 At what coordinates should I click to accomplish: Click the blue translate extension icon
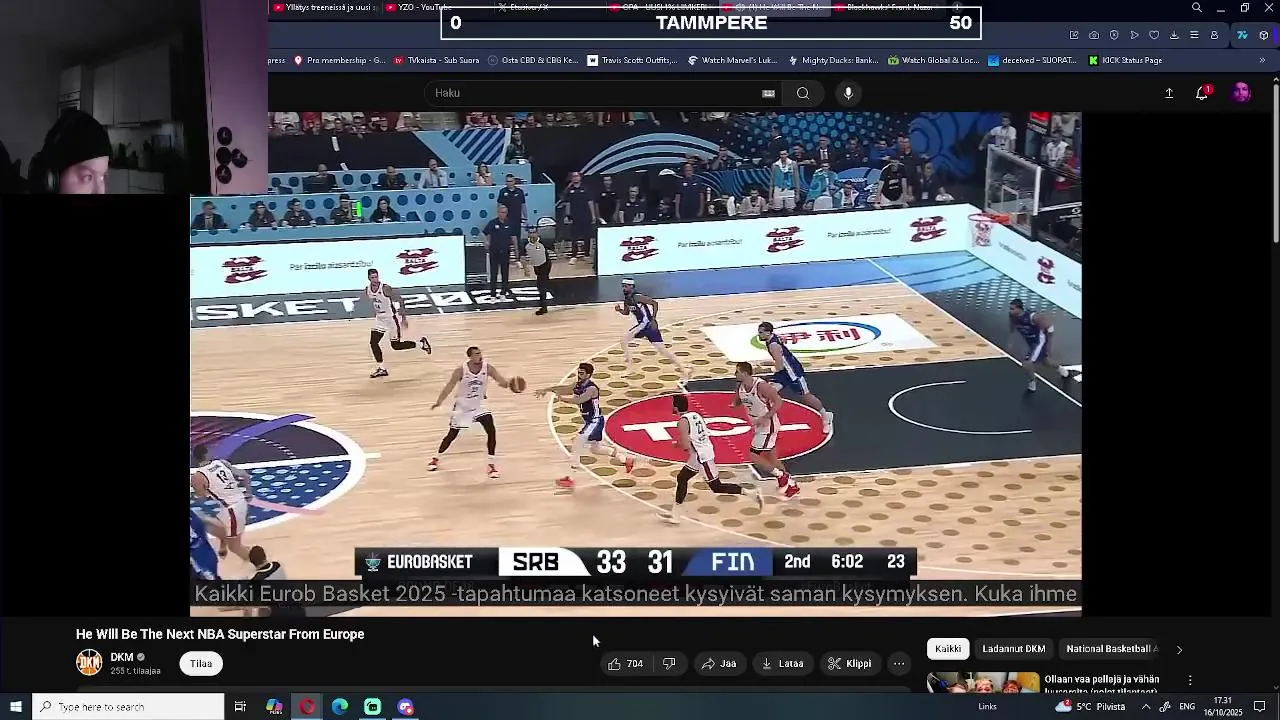[1242, 35]
